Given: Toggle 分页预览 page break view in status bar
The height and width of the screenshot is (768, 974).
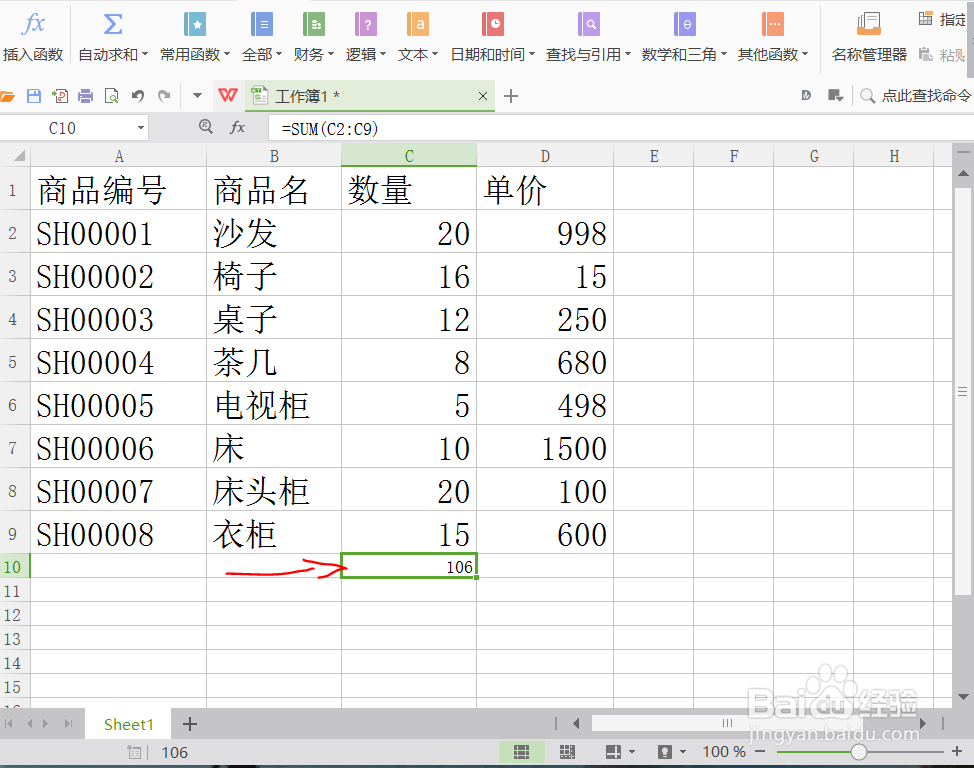Looking at the screenshot, I should [x=567, y=751].
